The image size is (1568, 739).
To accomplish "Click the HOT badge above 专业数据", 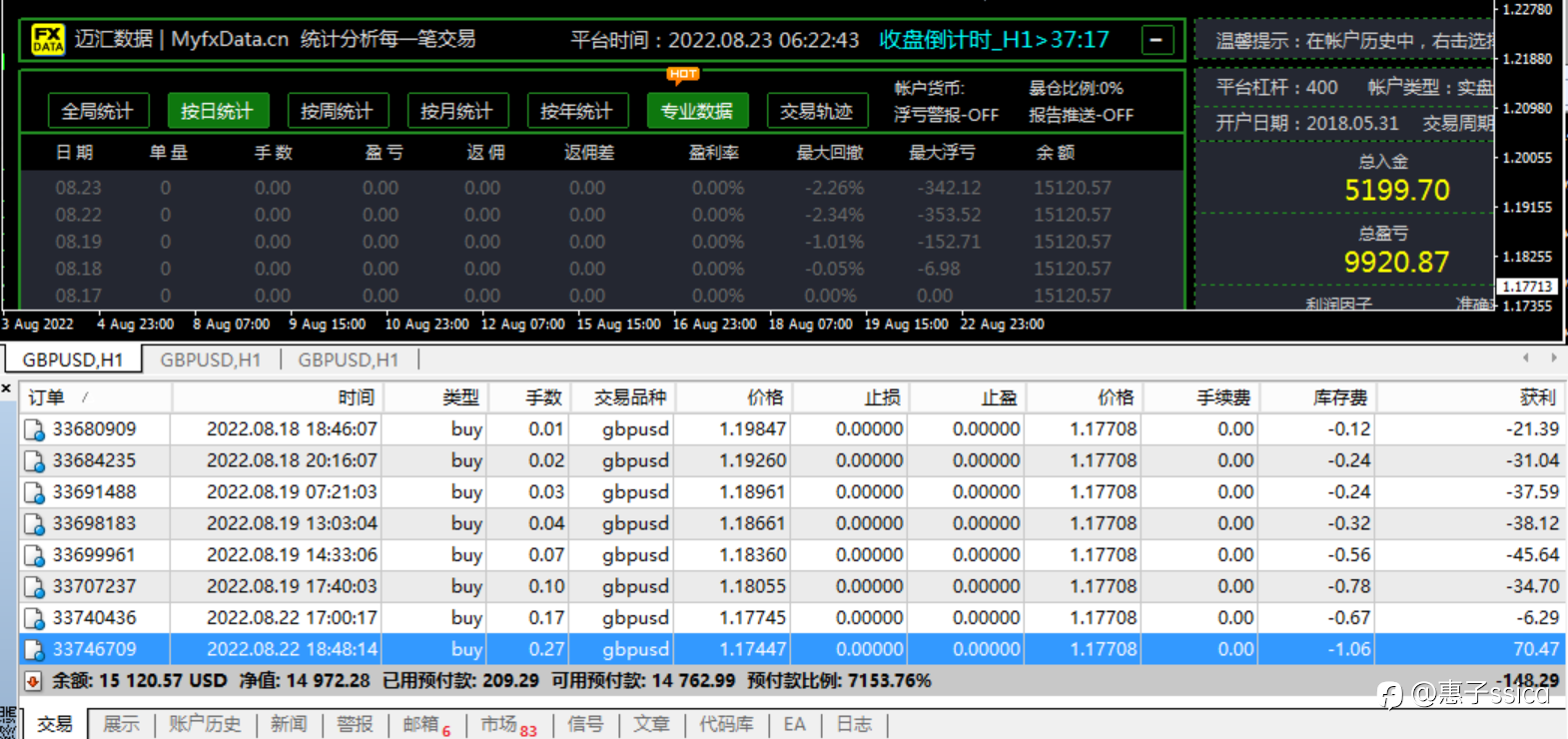I will [x=683, y=74].
